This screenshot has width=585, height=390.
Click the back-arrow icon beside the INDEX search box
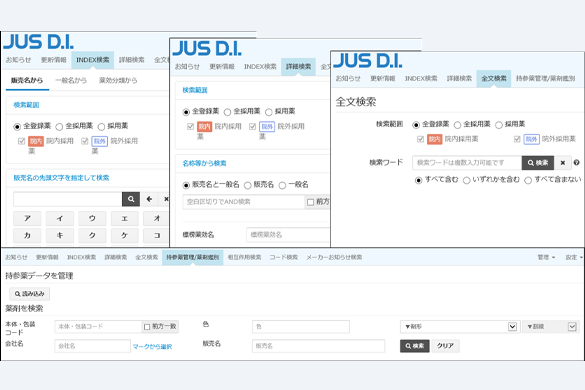point(149,199)
